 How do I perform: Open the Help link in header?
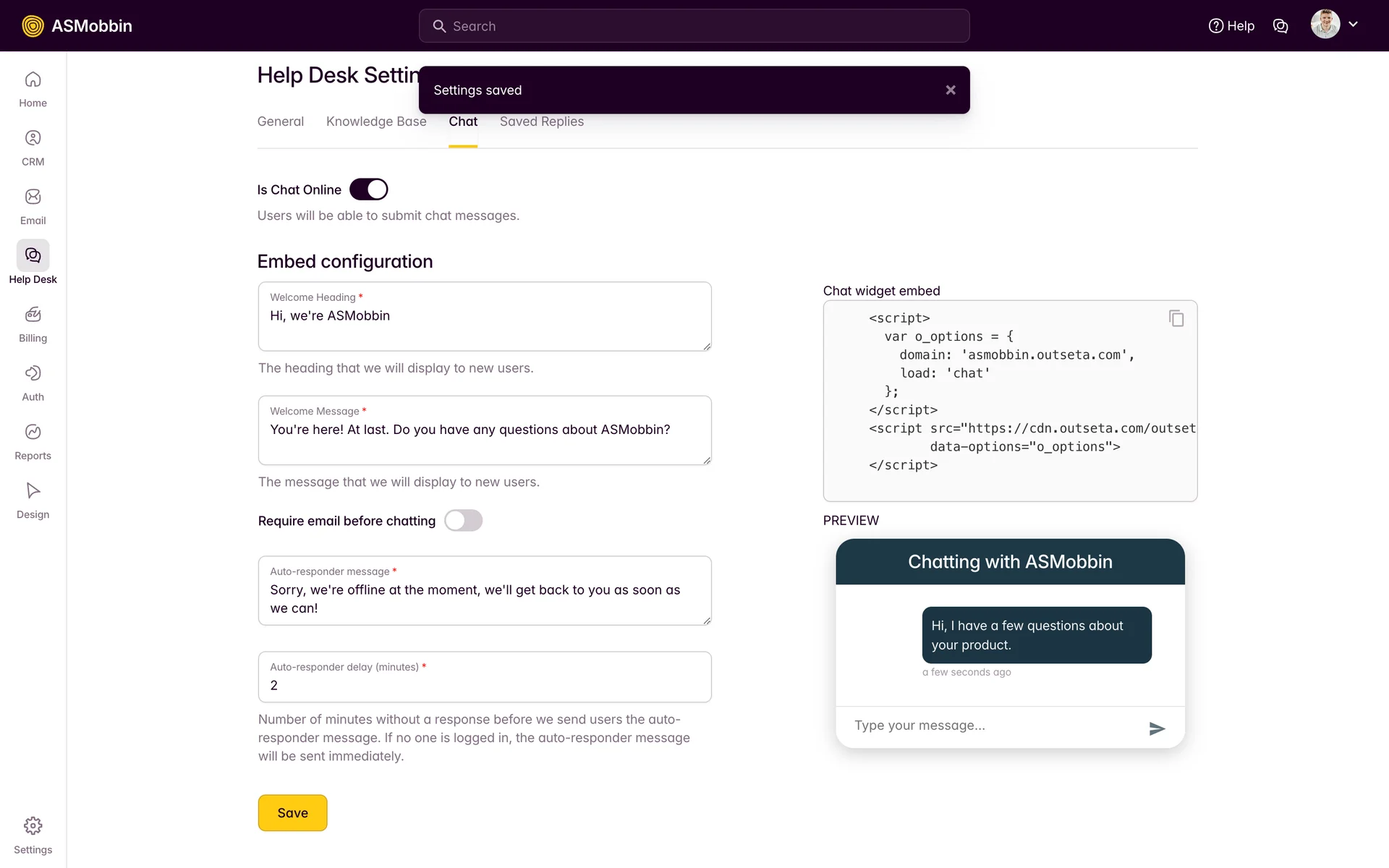pyautogui.click(x=1231, y=26)
